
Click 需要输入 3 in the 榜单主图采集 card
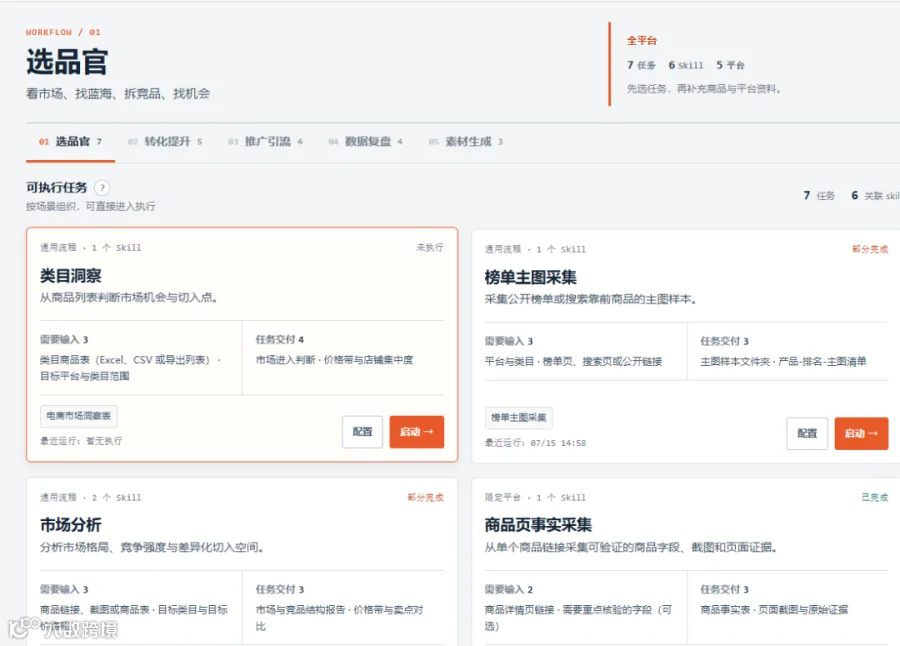click(509, 341)
